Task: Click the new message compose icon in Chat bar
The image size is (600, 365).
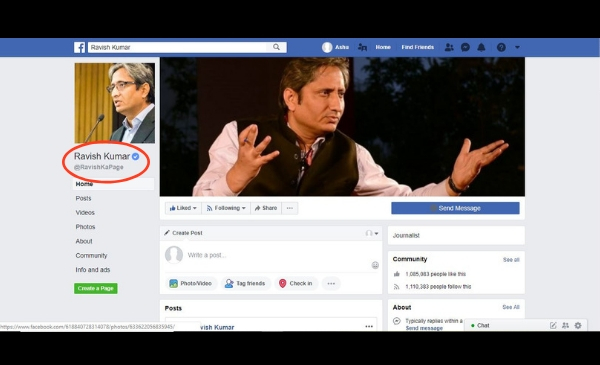Action: (x=553, y=325)
